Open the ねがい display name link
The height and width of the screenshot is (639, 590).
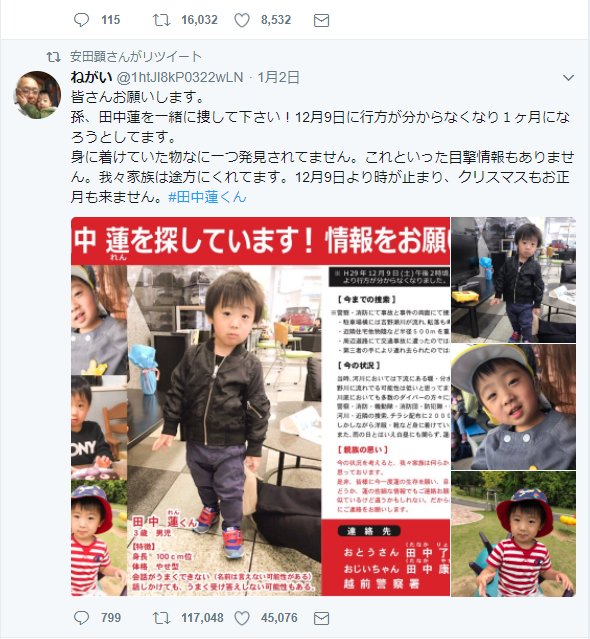91,77
